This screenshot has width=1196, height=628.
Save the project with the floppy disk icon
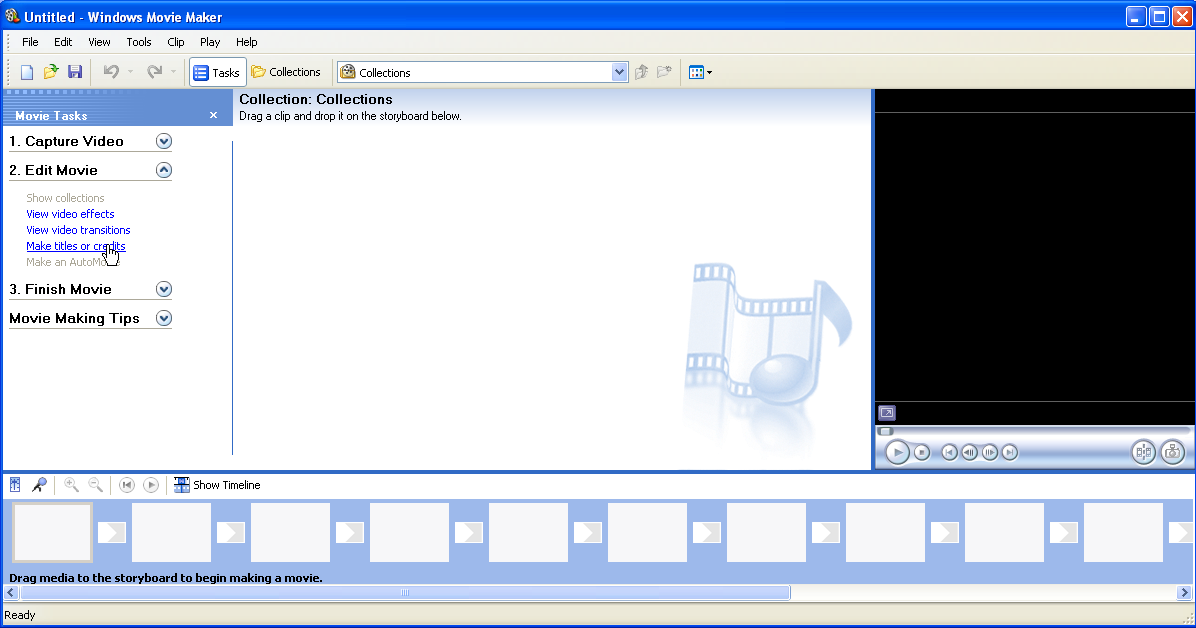click(x=75, y=72)
